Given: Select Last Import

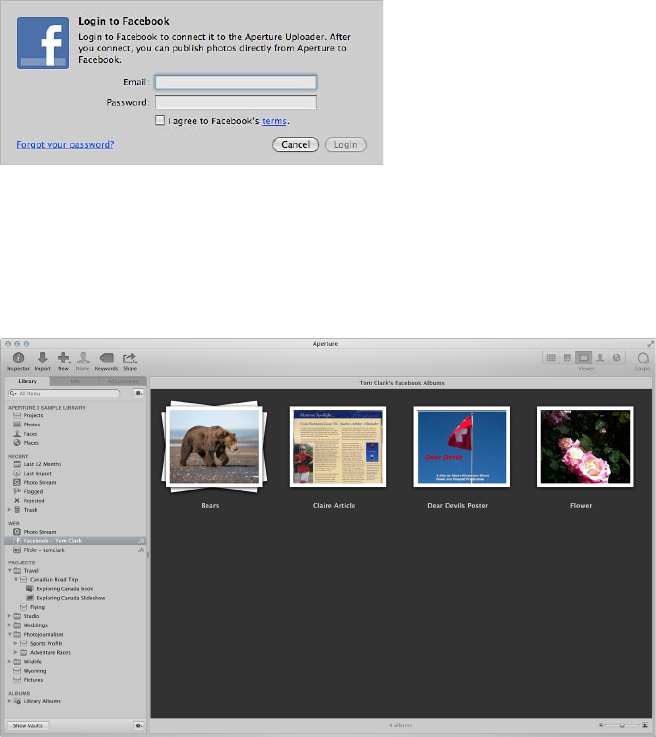Looking at the screenshot, I should coord(38,473).
